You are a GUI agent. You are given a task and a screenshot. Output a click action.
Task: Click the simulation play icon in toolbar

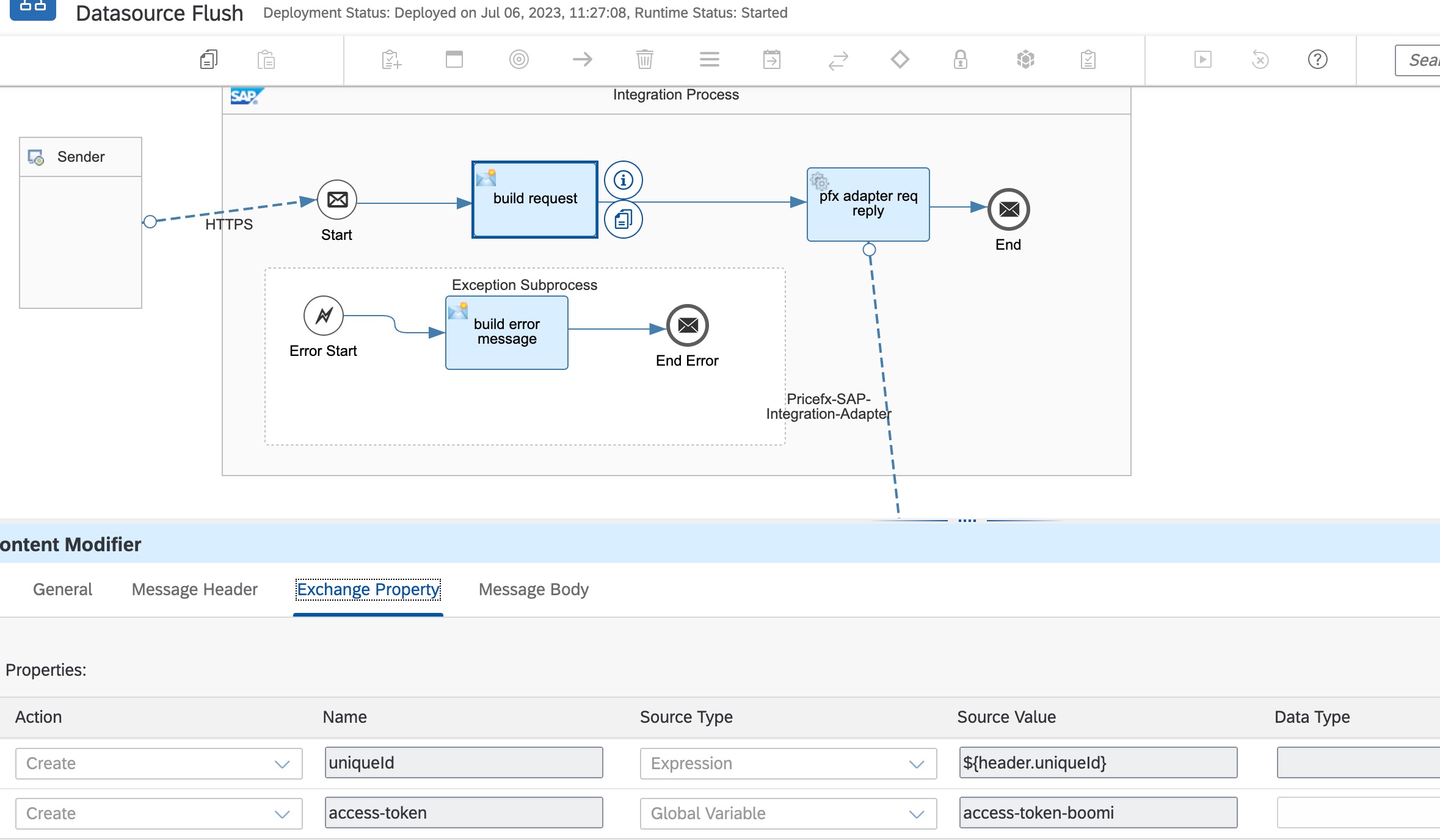pos(1202,60)
